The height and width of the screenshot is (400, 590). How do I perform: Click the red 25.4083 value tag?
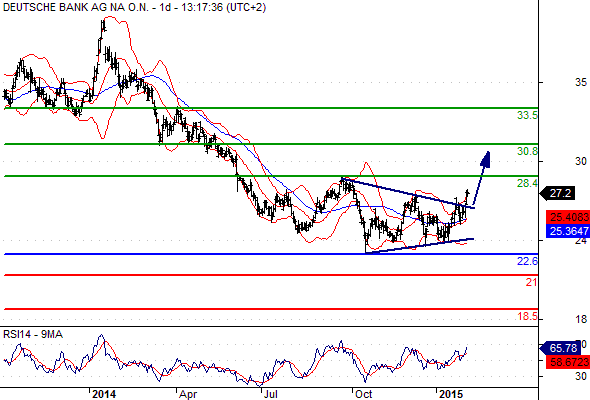568,217
